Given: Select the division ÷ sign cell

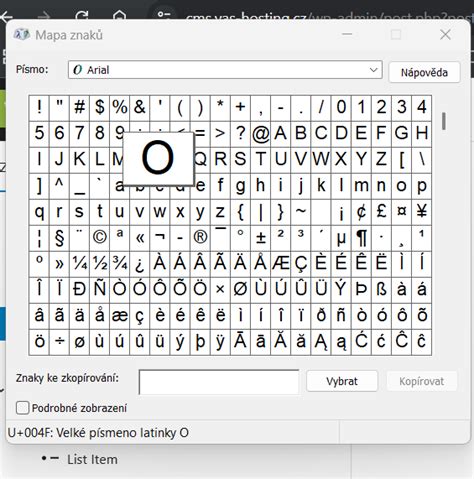Looking at the screenshot, I should pyautogui.click(x=59, y=342).
